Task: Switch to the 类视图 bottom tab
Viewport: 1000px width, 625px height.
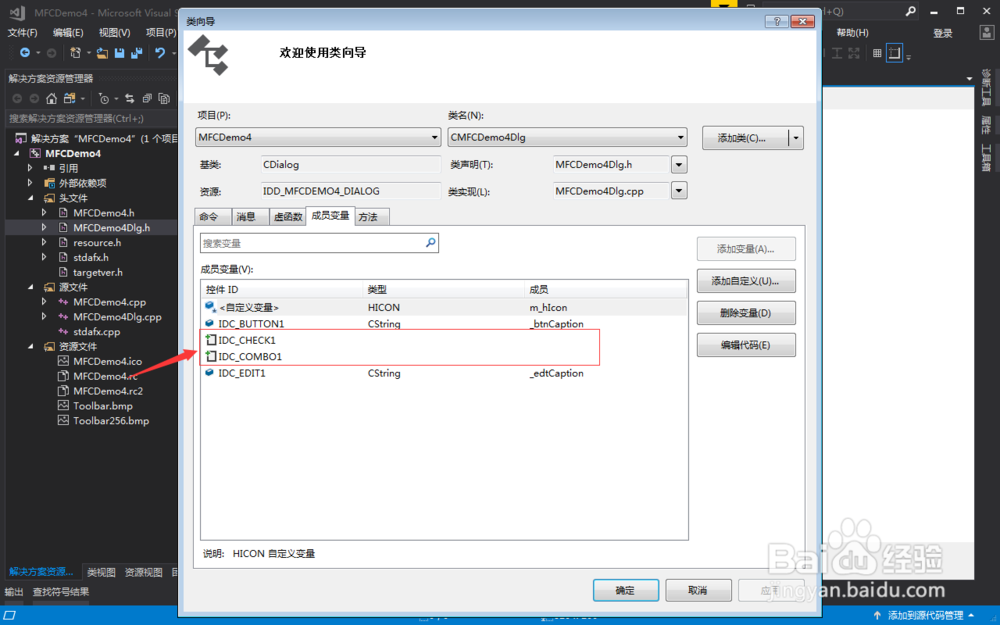Action: (101, 572)
